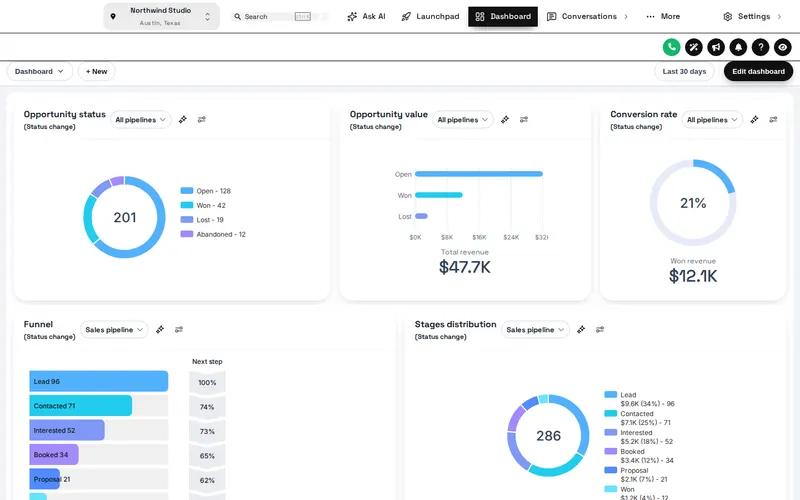Open filter settings icon on Opportunity value widget
The height and width of the screenshot is (500, 800).
[523, 119]
